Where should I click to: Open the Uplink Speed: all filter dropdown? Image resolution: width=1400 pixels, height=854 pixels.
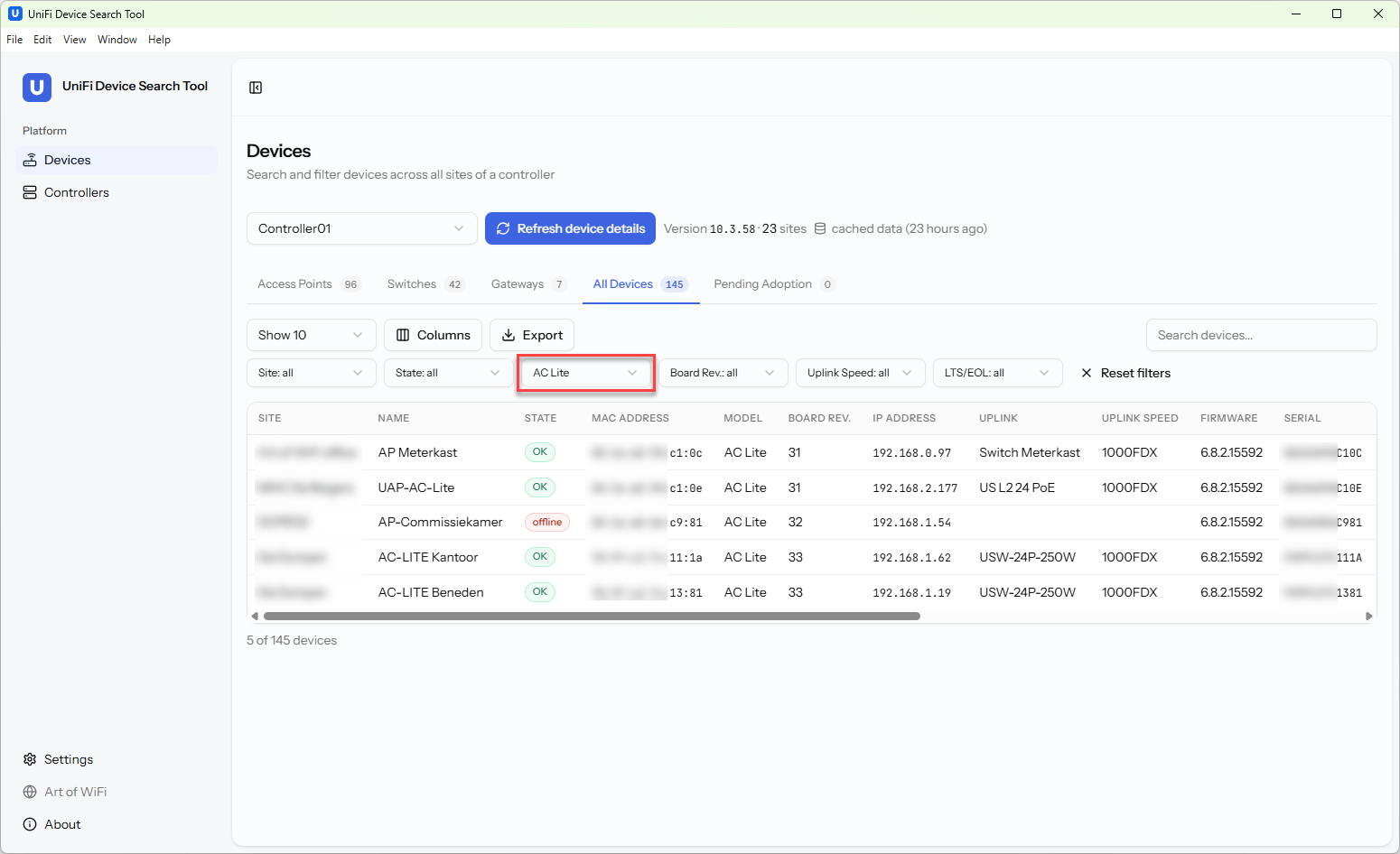[x=861, y=373]
